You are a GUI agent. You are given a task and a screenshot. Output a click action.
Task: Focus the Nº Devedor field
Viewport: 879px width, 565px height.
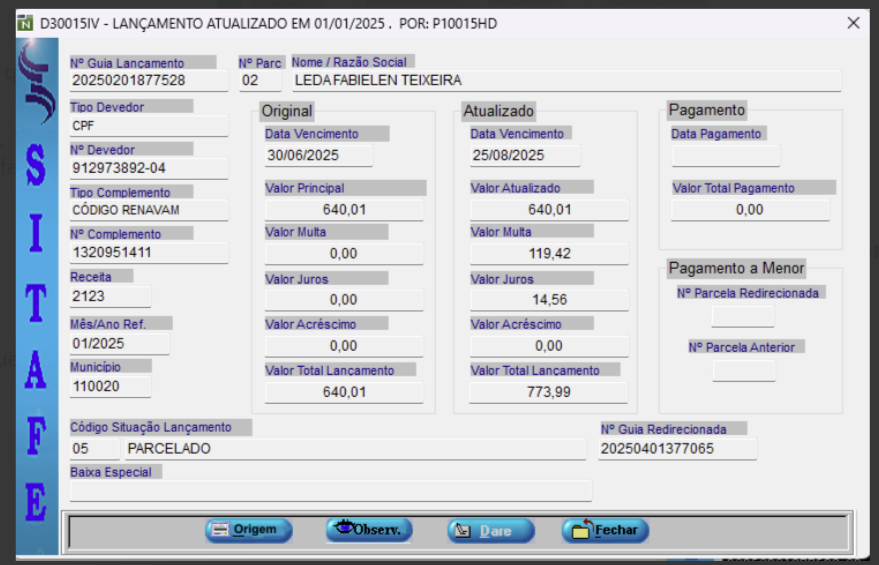point(148,168)
